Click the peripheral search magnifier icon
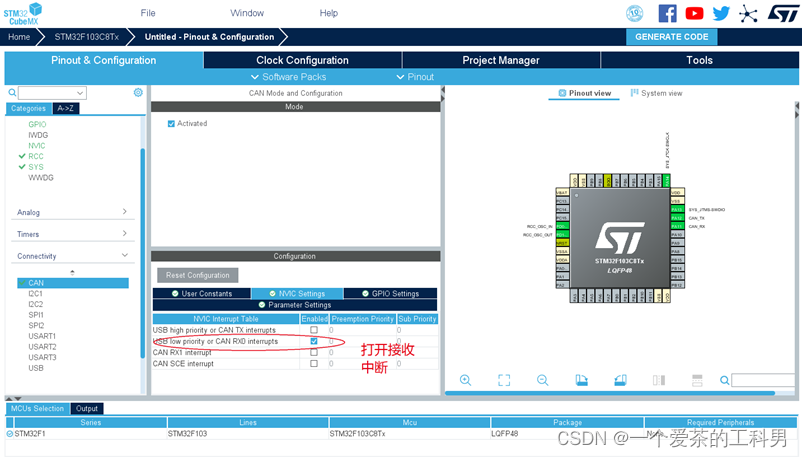 tap(12, 93)
